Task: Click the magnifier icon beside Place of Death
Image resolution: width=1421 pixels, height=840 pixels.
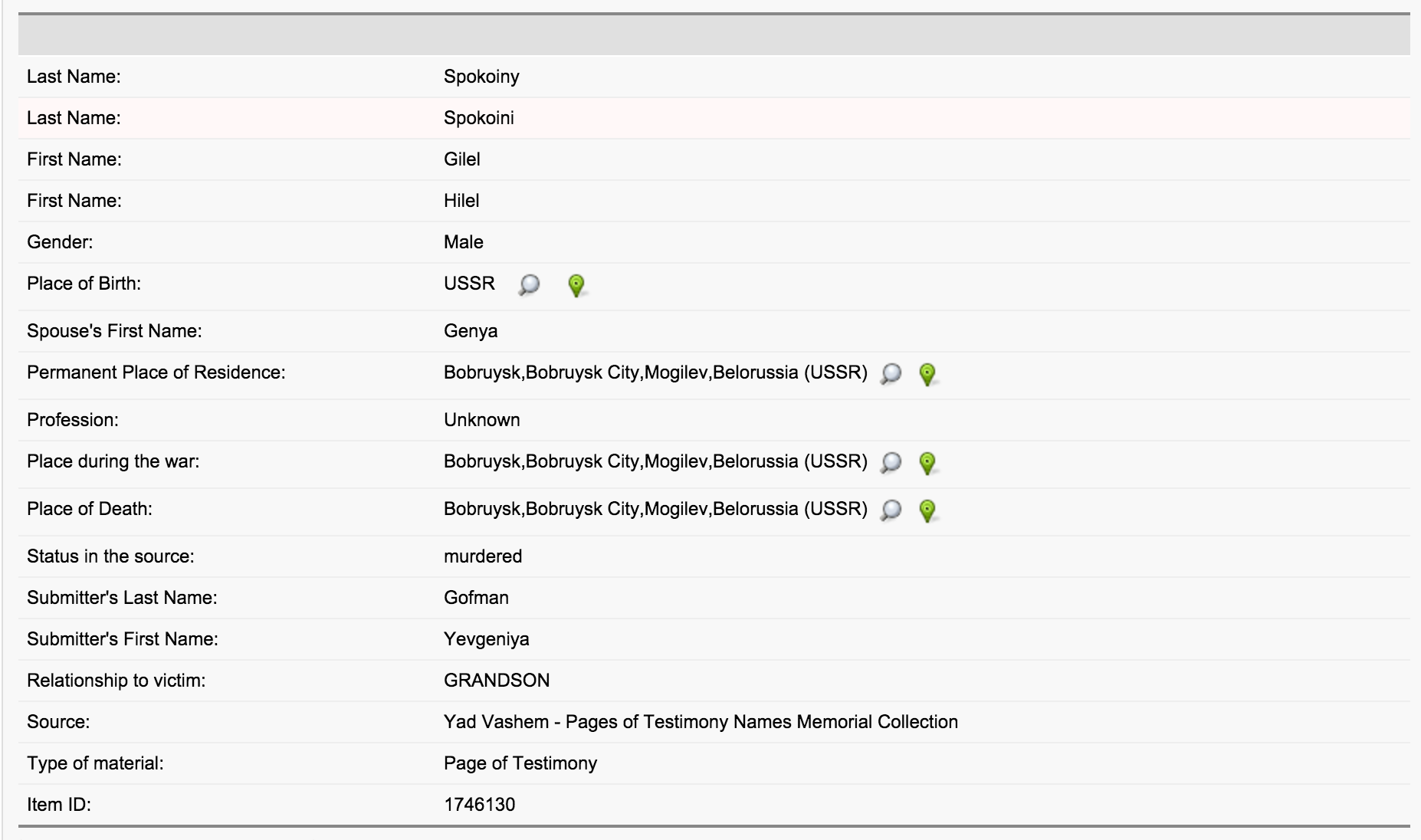Action: click(x=891, y=510)
